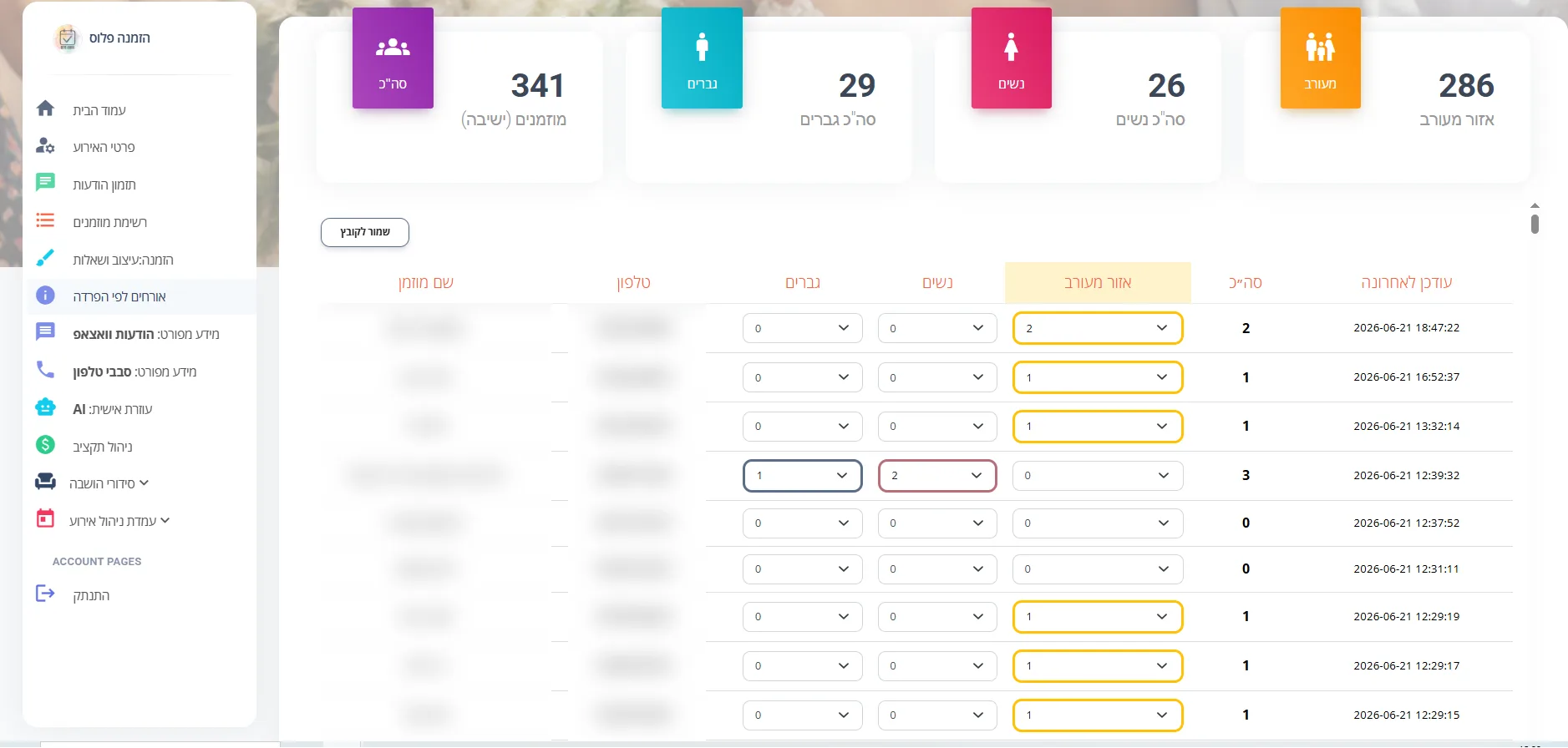1568x748 pixels.
Task: Open the mixed-area dropdown showing 2 in first row
Action: (1098, 328)
